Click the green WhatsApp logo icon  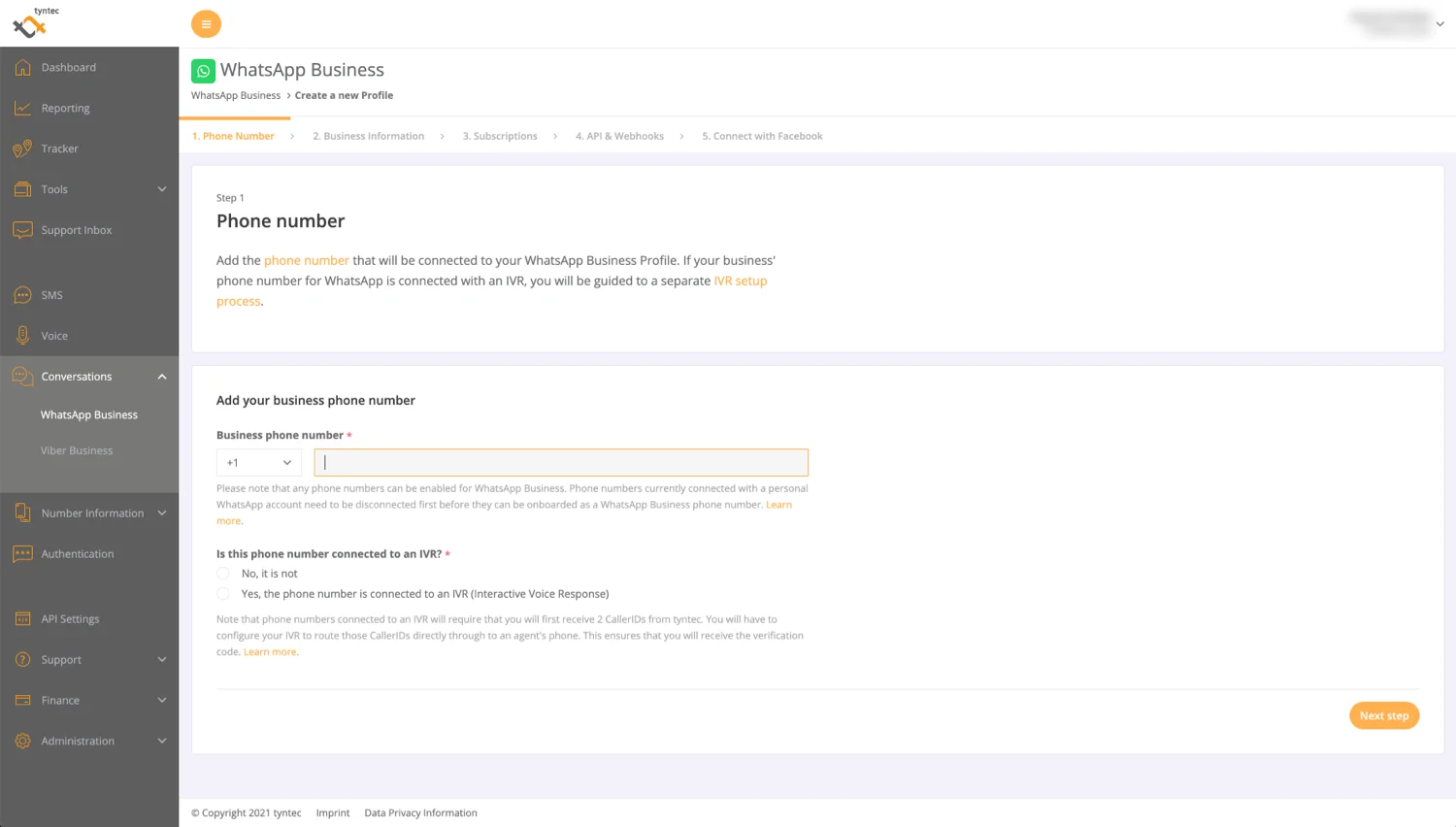pos(203,71)
